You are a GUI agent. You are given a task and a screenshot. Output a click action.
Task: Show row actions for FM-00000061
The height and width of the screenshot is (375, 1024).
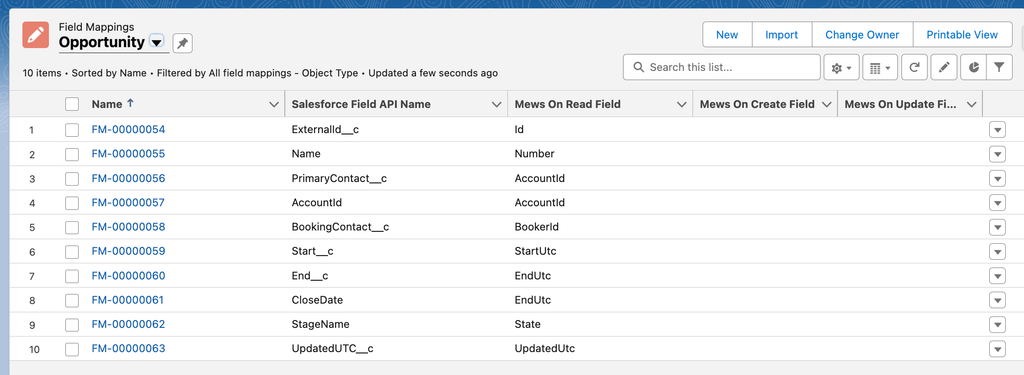click(x=997, y=301)
